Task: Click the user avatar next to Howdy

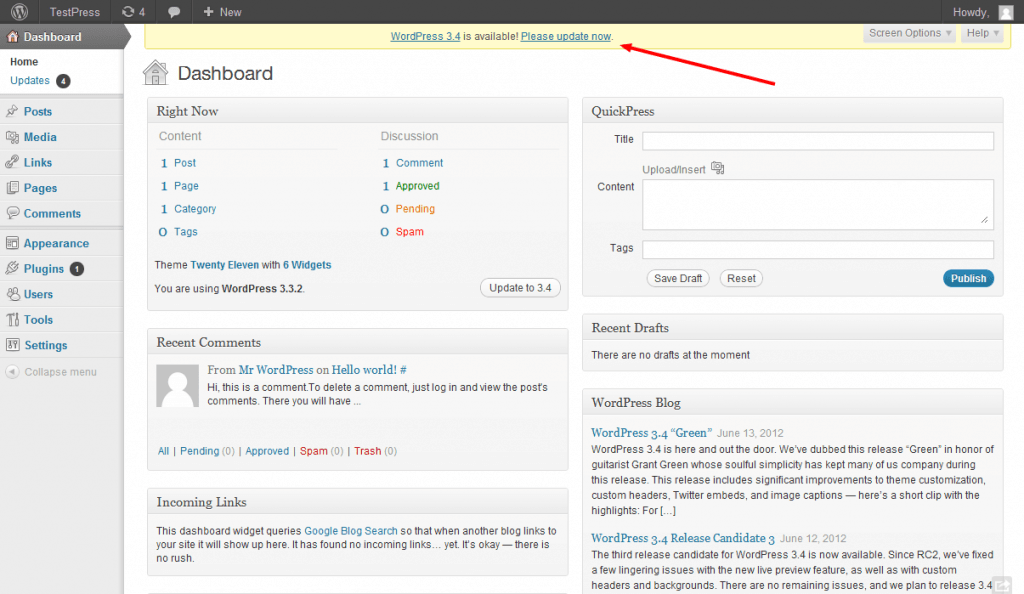Action: 1006,12
